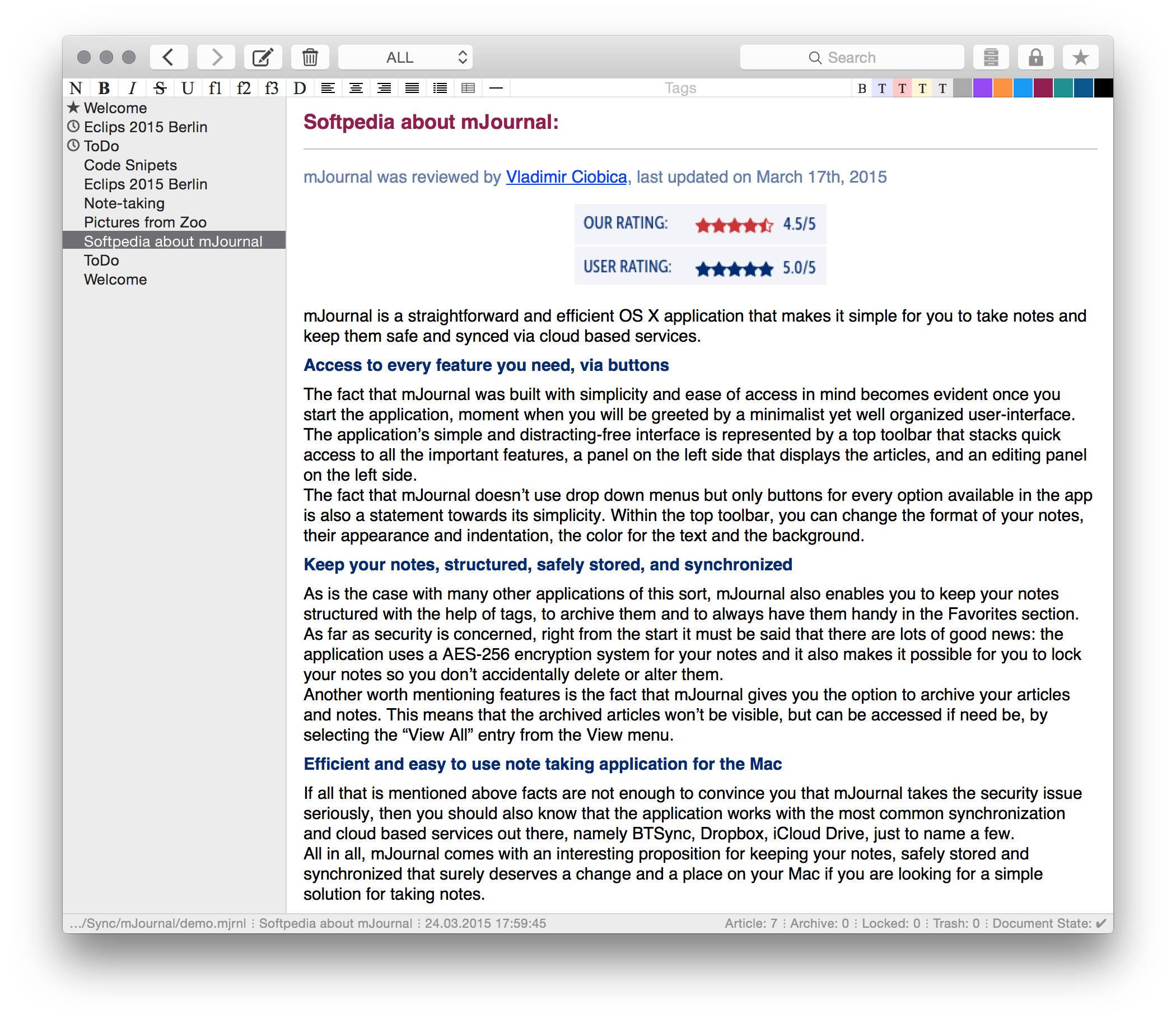
Task: Select the last Welcome article in the list
Action: (174, 279)
